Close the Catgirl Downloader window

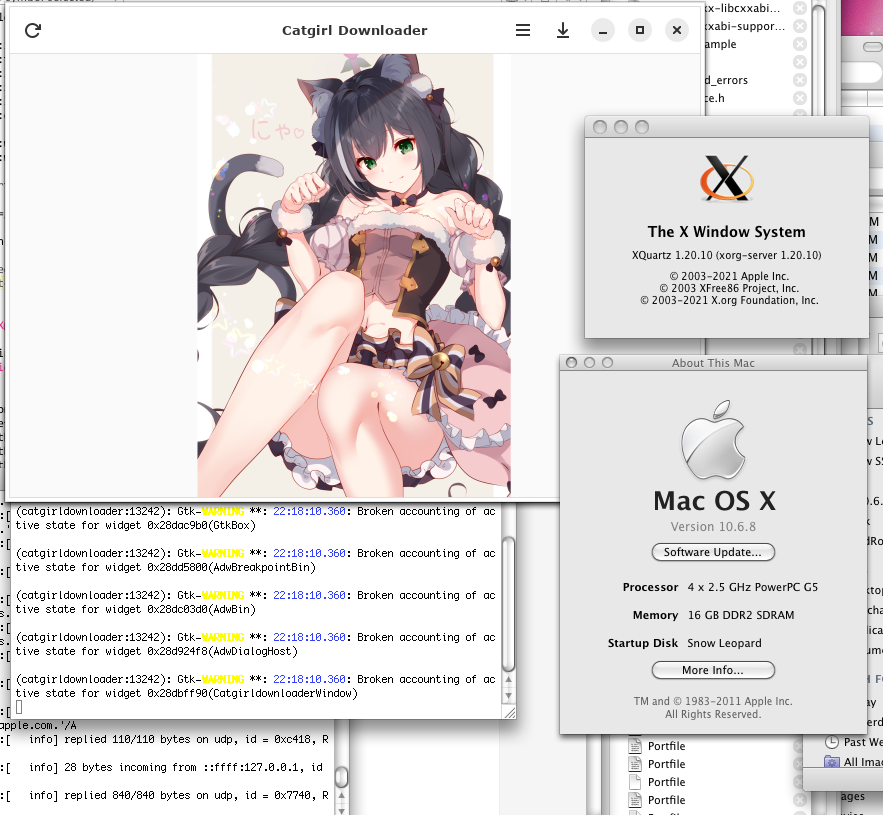(x=677, y=30)
